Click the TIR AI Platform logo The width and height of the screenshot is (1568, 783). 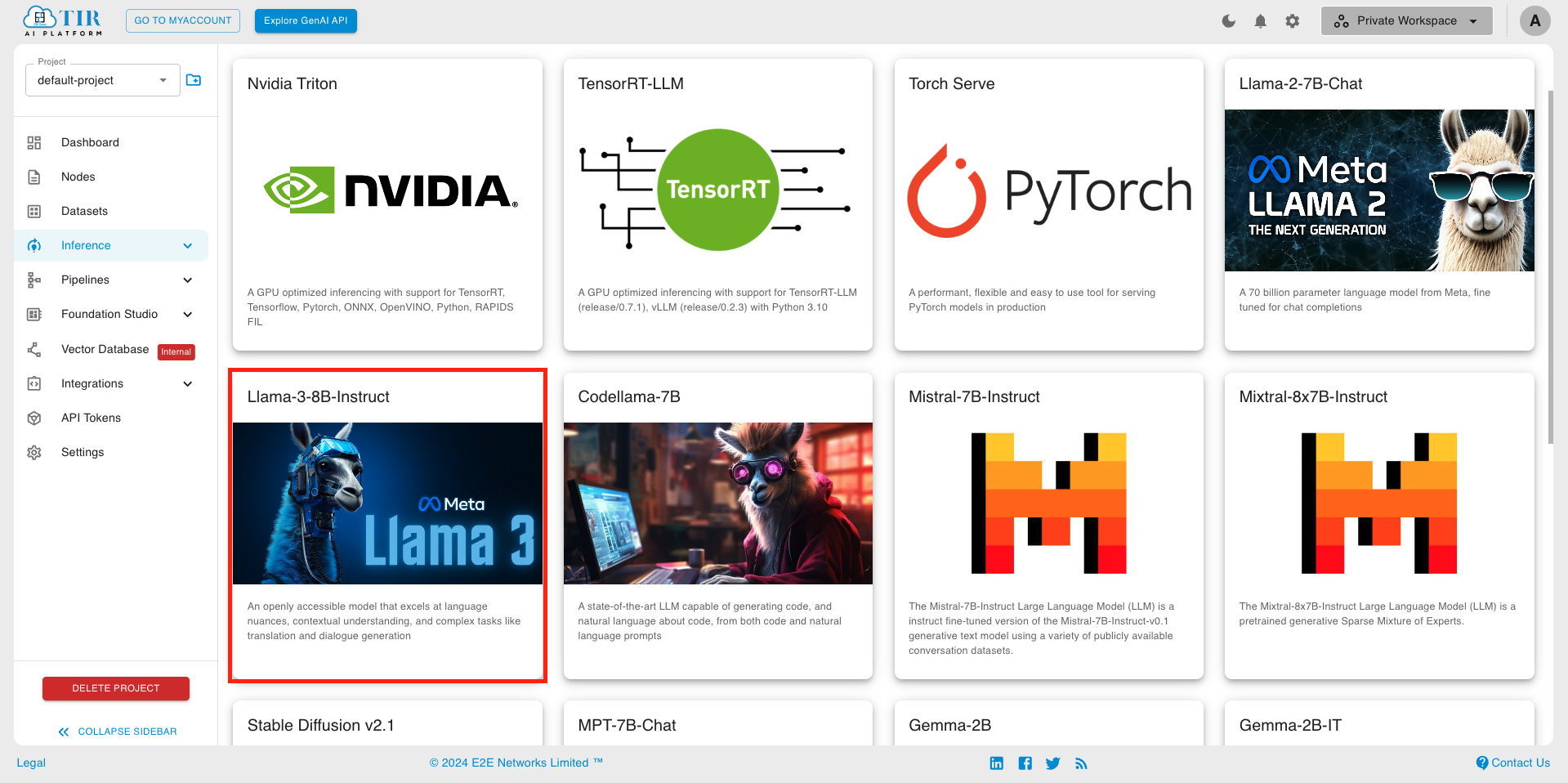(x=62, y=21)
